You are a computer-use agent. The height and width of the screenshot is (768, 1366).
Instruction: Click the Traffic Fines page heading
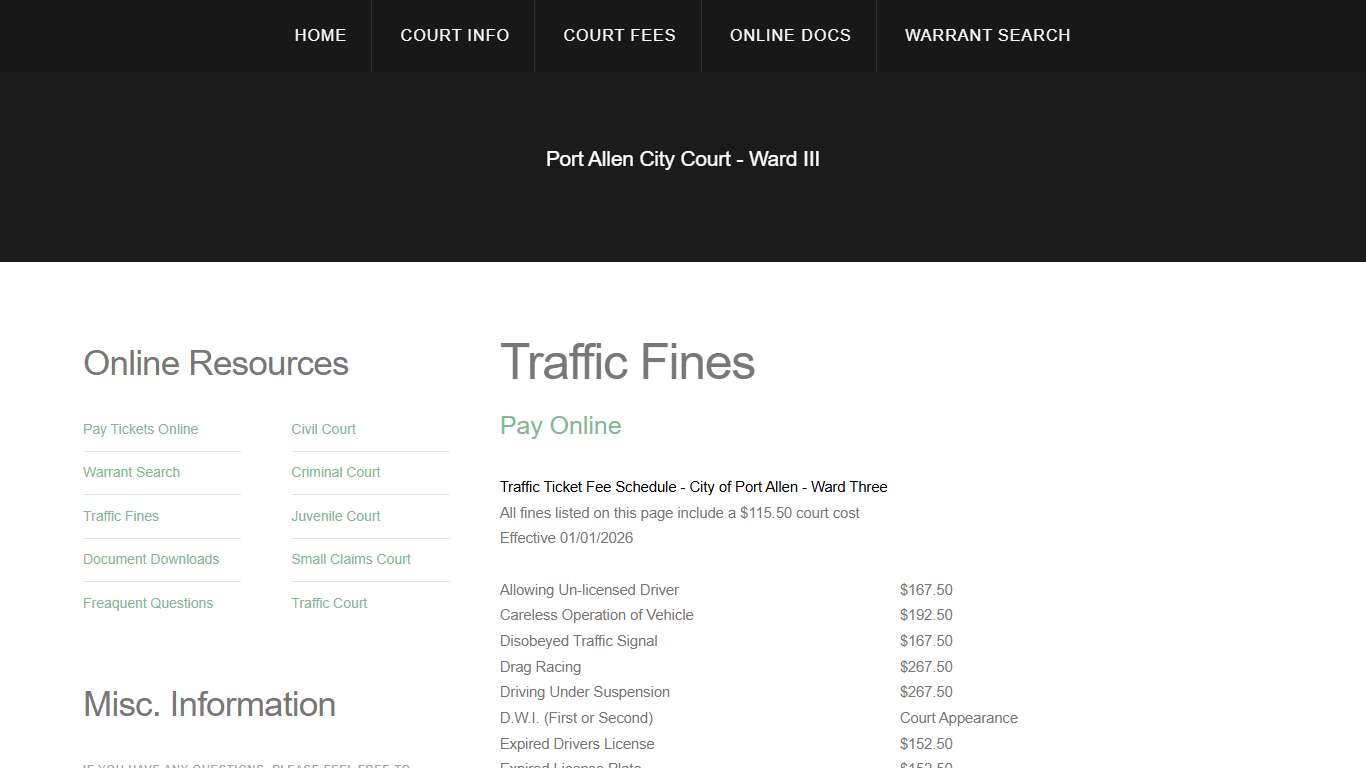627,363
